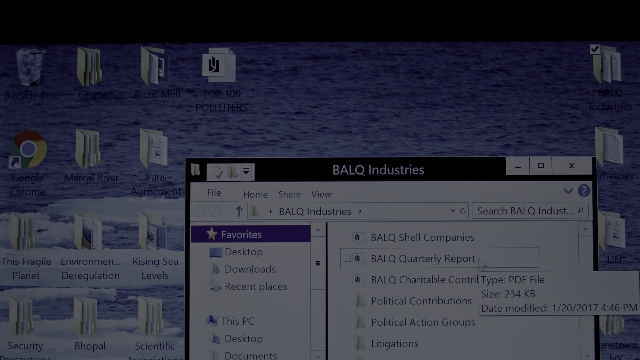Open the File menu
The width and height of the screenshot is (640, 360).
[x=214, y=193]
